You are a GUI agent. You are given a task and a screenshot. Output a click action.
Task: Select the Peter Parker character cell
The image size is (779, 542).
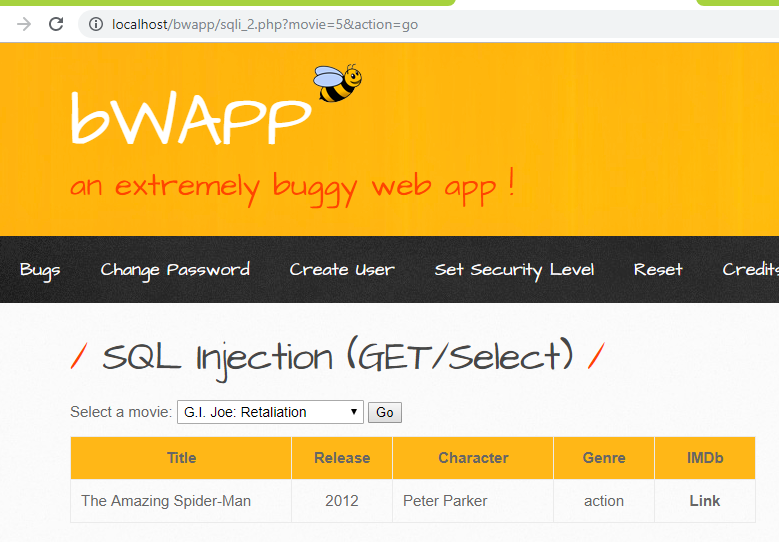tap(473, 501)
